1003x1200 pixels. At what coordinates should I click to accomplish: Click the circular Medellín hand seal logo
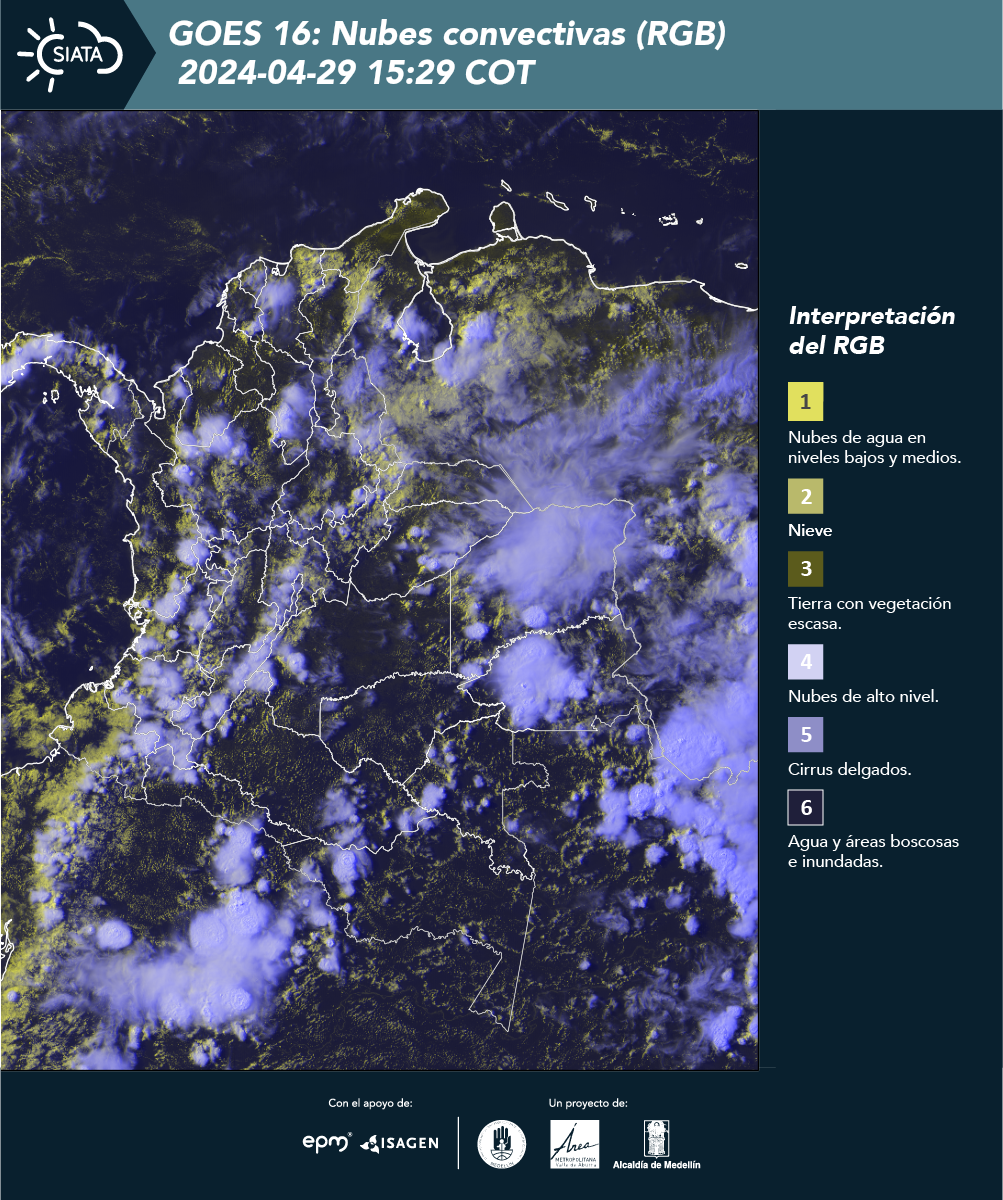coord(502,1144)
